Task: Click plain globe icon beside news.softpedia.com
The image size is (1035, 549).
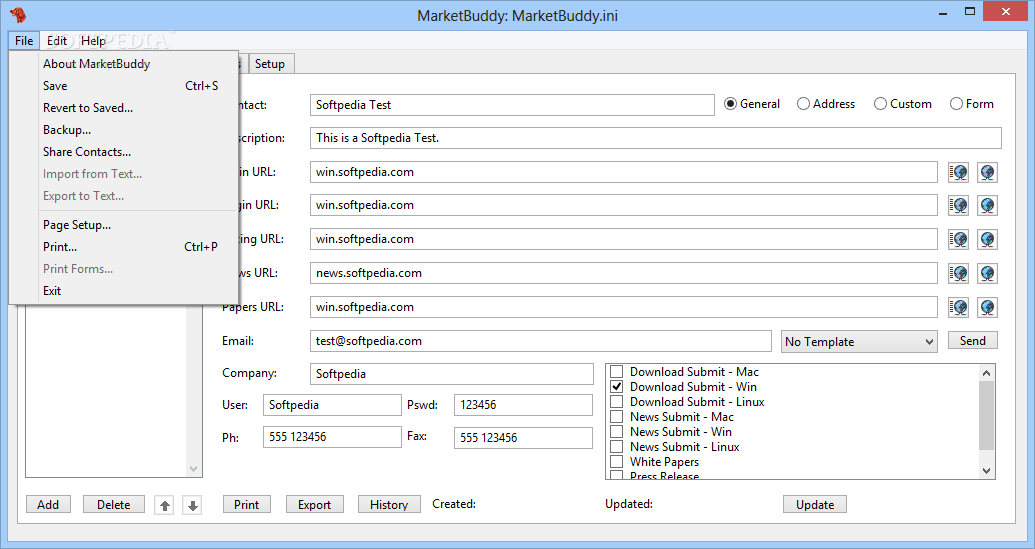Action: 987,273
